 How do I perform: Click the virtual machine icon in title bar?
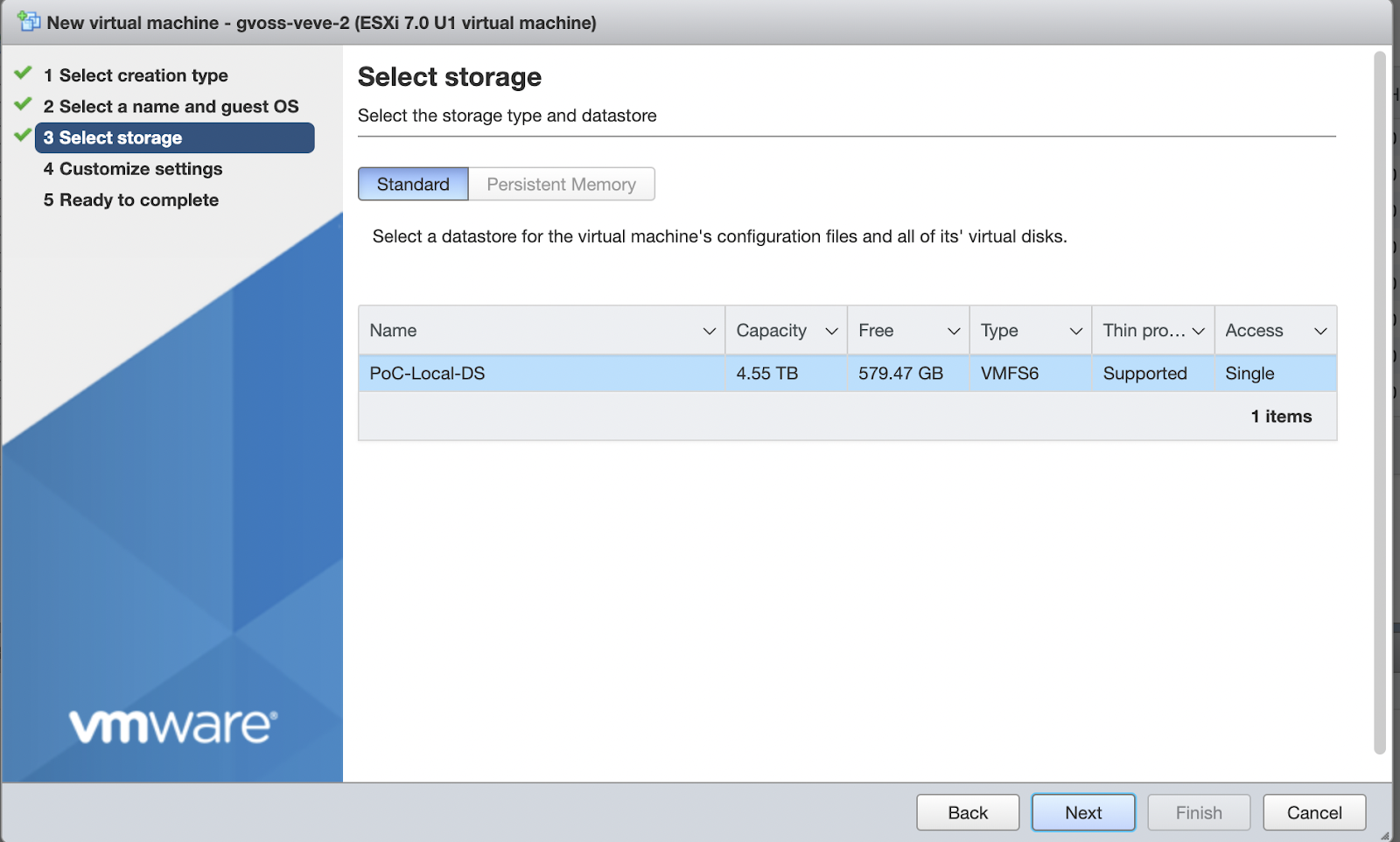click(x=31, y=21)
